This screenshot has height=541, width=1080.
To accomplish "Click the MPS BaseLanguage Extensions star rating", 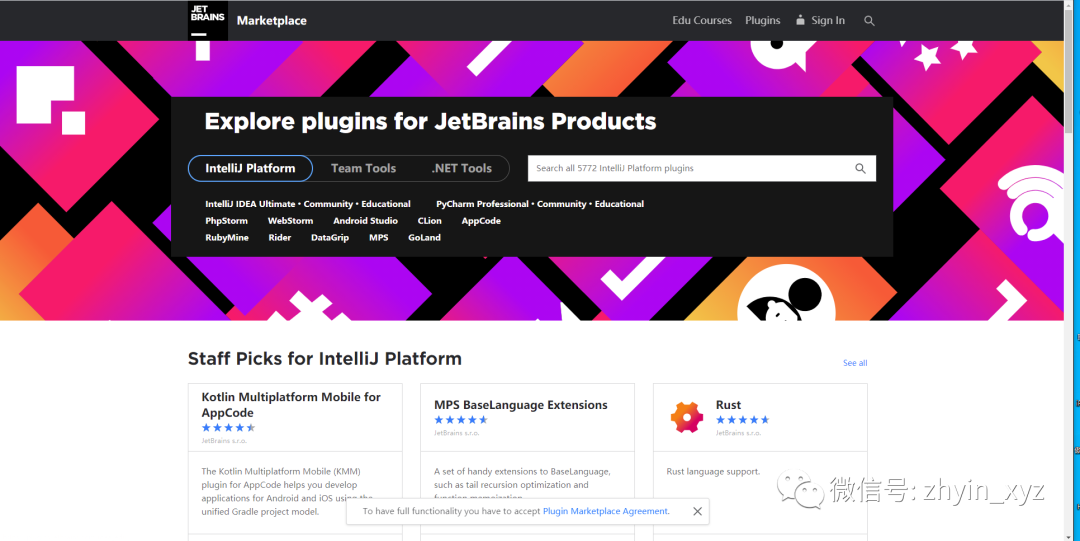I will pyautogui.click(x=461, y=420).
